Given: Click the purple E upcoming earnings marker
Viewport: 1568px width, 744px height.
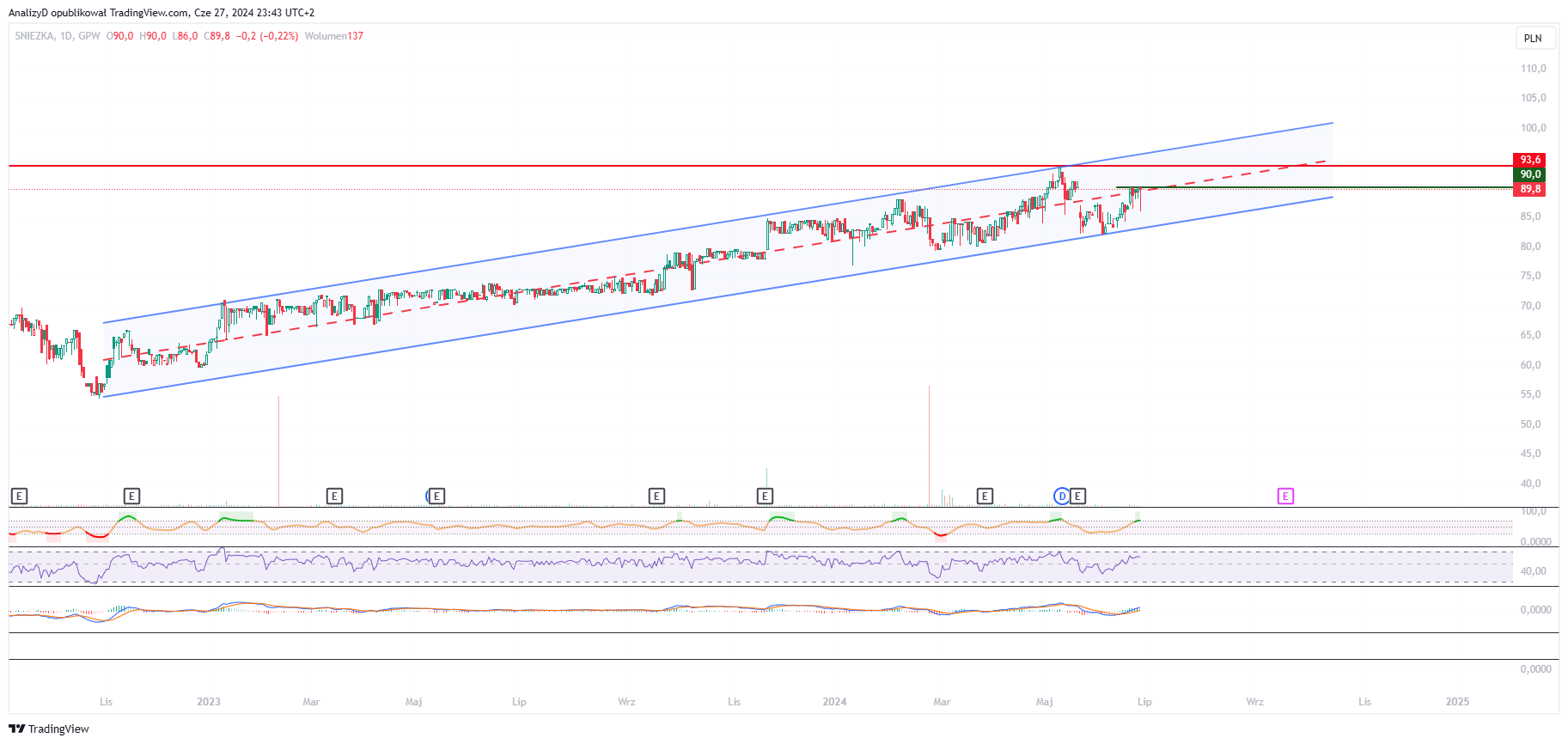Looking at the screenshot, I should 1285,496.
